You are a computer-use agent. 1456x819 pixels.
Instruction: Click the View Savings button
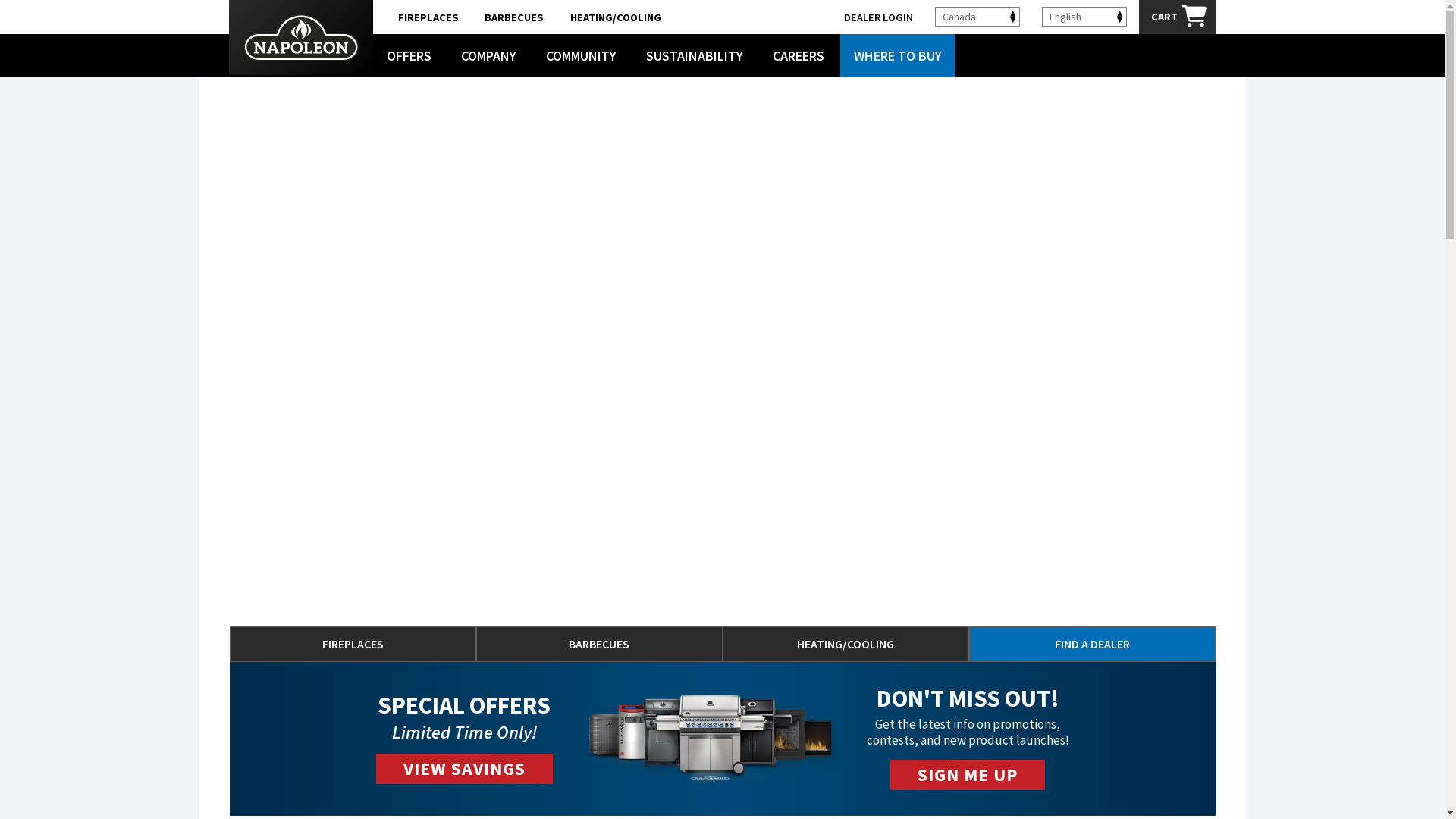[x=464, y=769]
